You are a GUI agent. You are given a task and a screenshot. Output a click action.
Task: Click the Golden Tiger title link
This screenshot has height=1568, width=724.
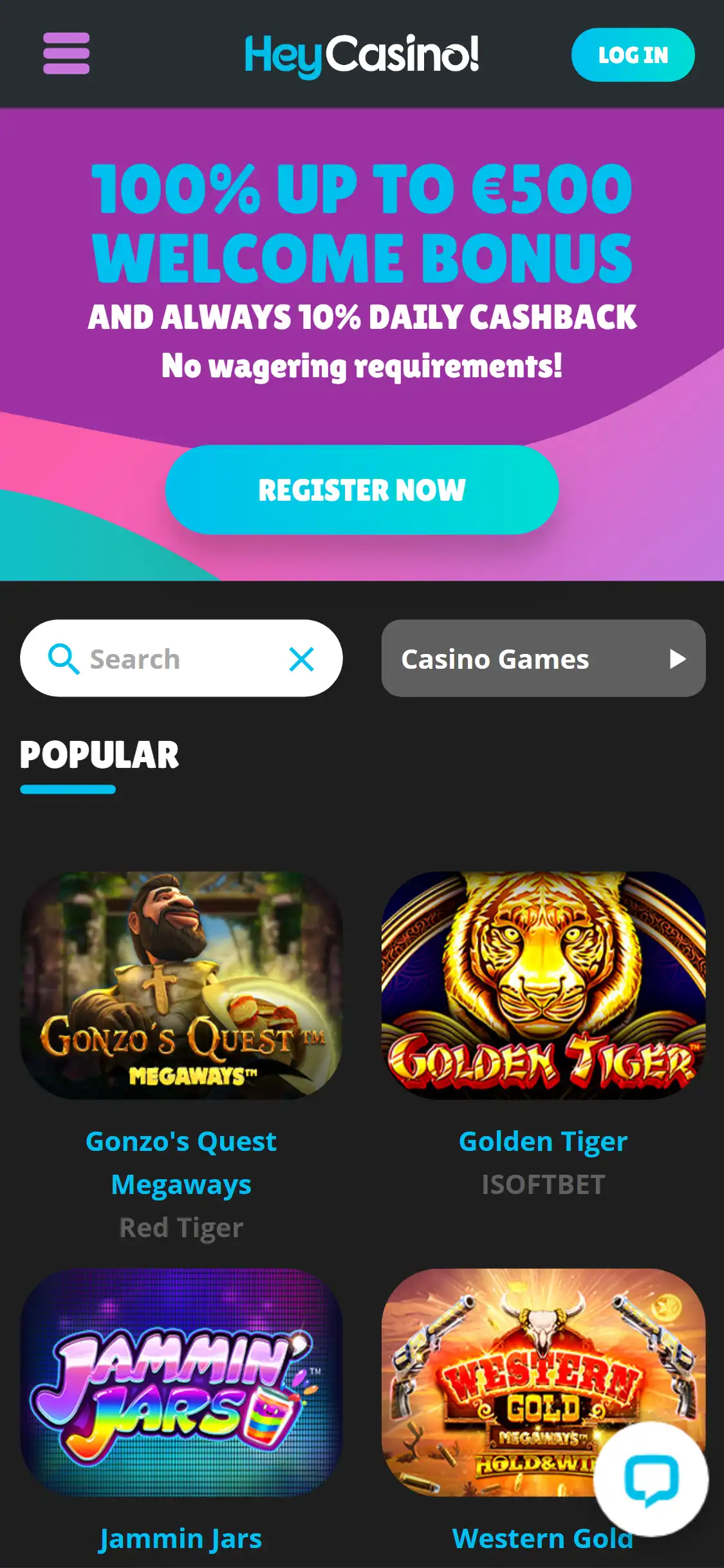click(x=543, y=1141)
